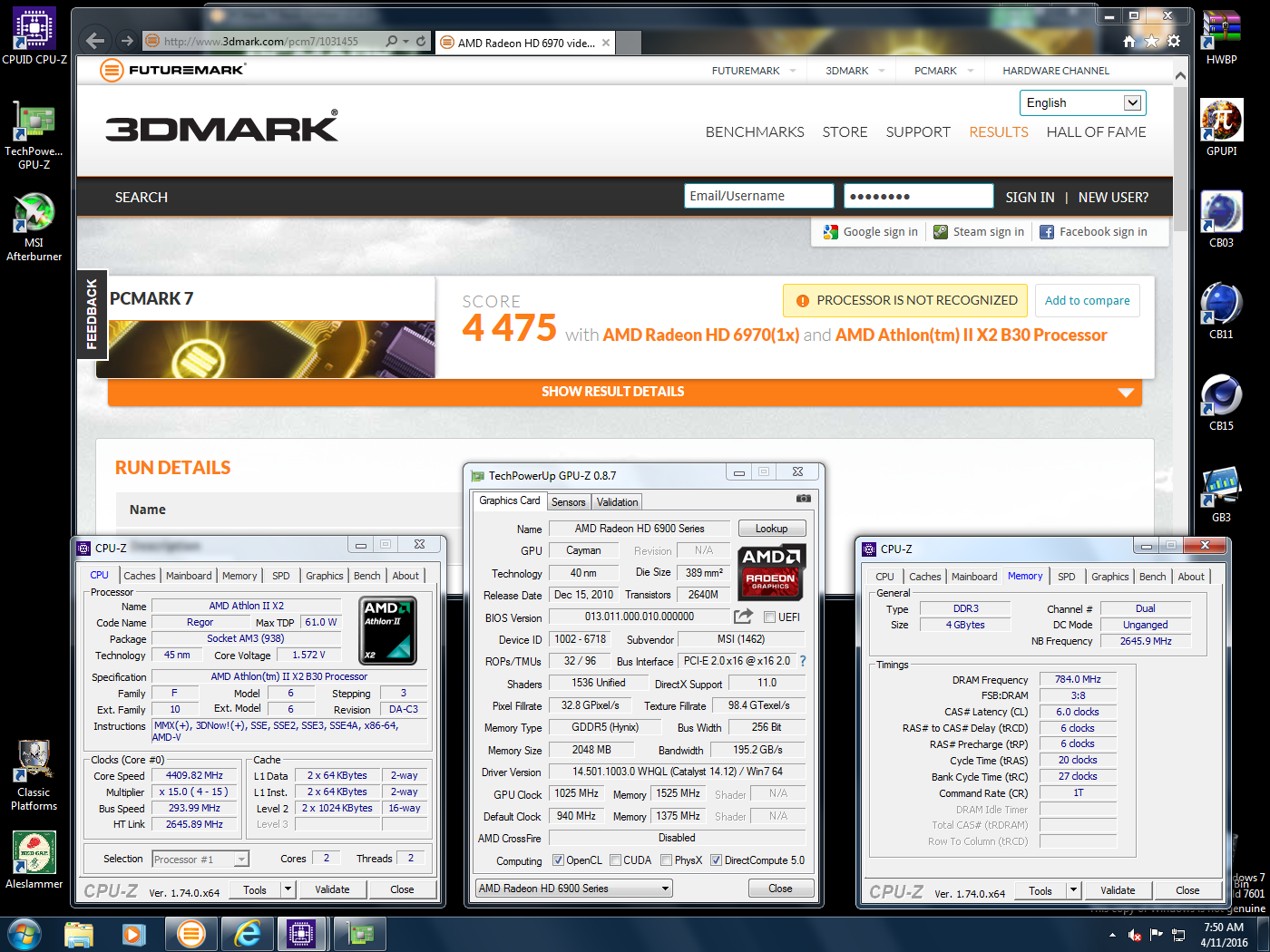Open SPD tab in left CPU-Z window

pyautogui.click(x=281, y=576)
